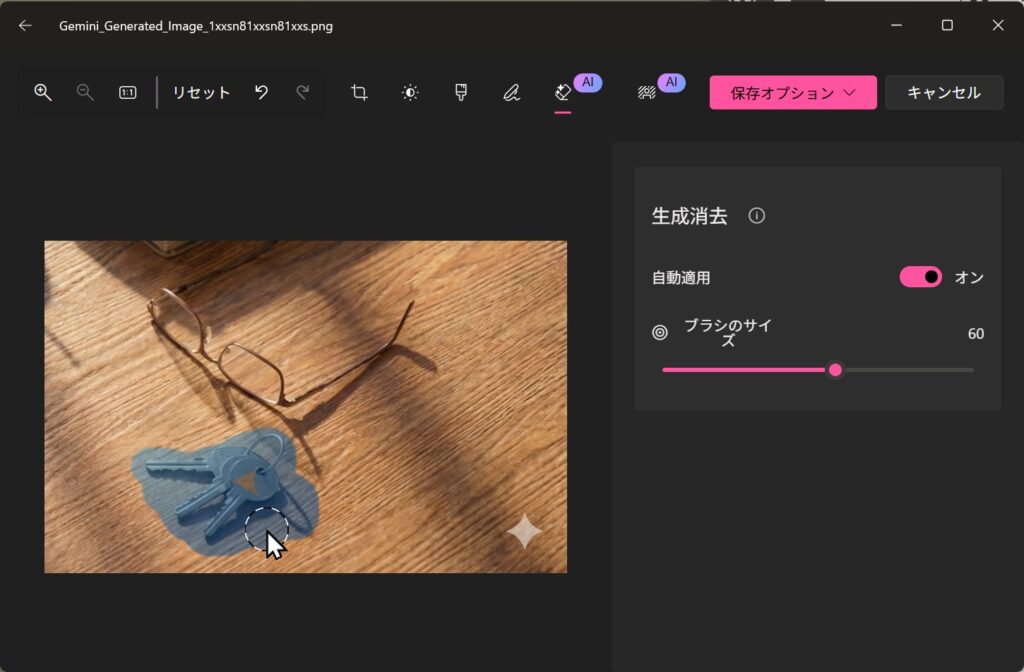
Task: Zoom out with the magnifier minus icon
Action: pyautogui.click(x=85, y=92)
